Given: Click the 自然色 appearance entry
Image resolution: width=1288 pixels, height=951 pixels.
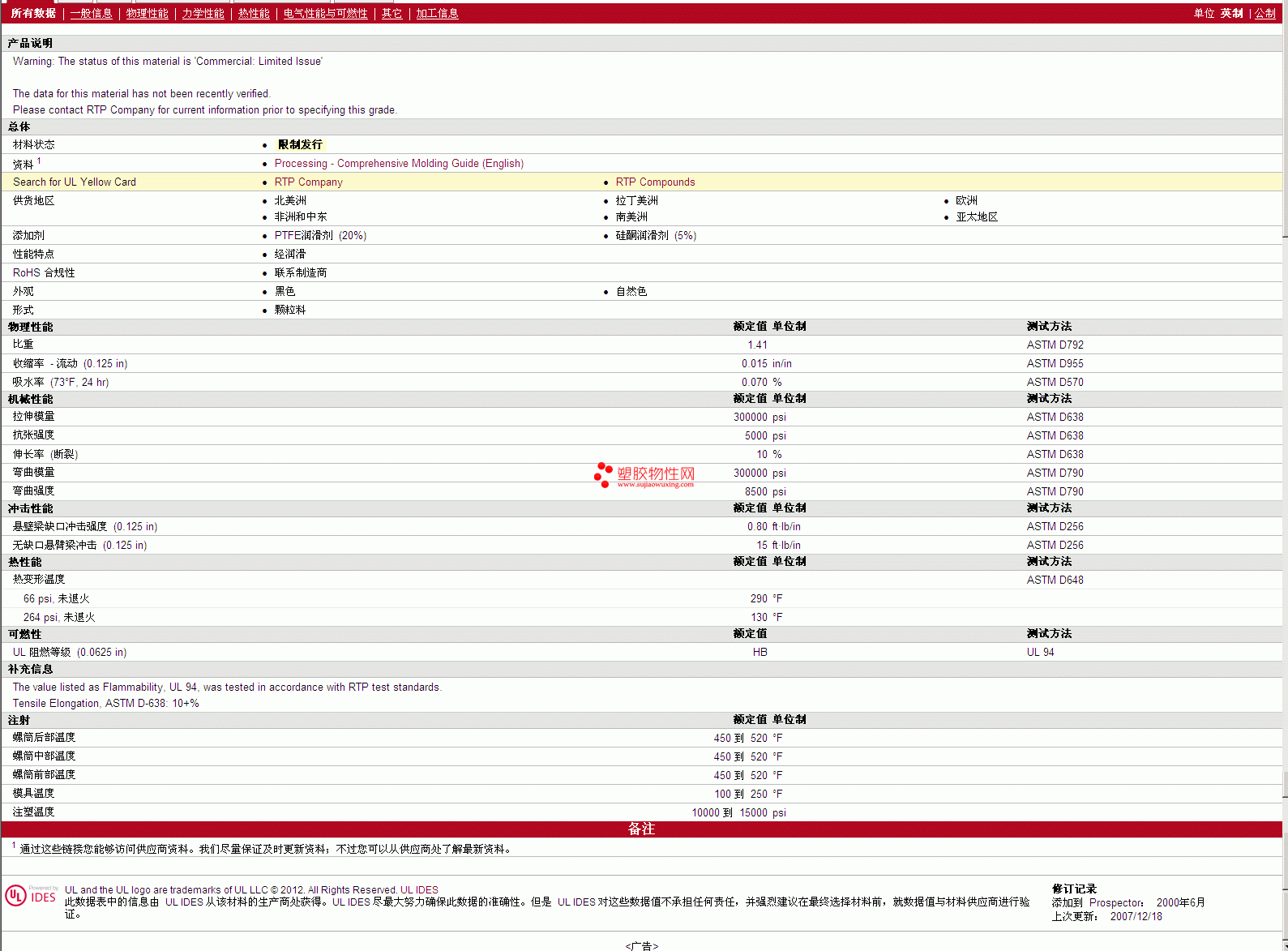Looking at the screenshot, I should click(631, 291).
